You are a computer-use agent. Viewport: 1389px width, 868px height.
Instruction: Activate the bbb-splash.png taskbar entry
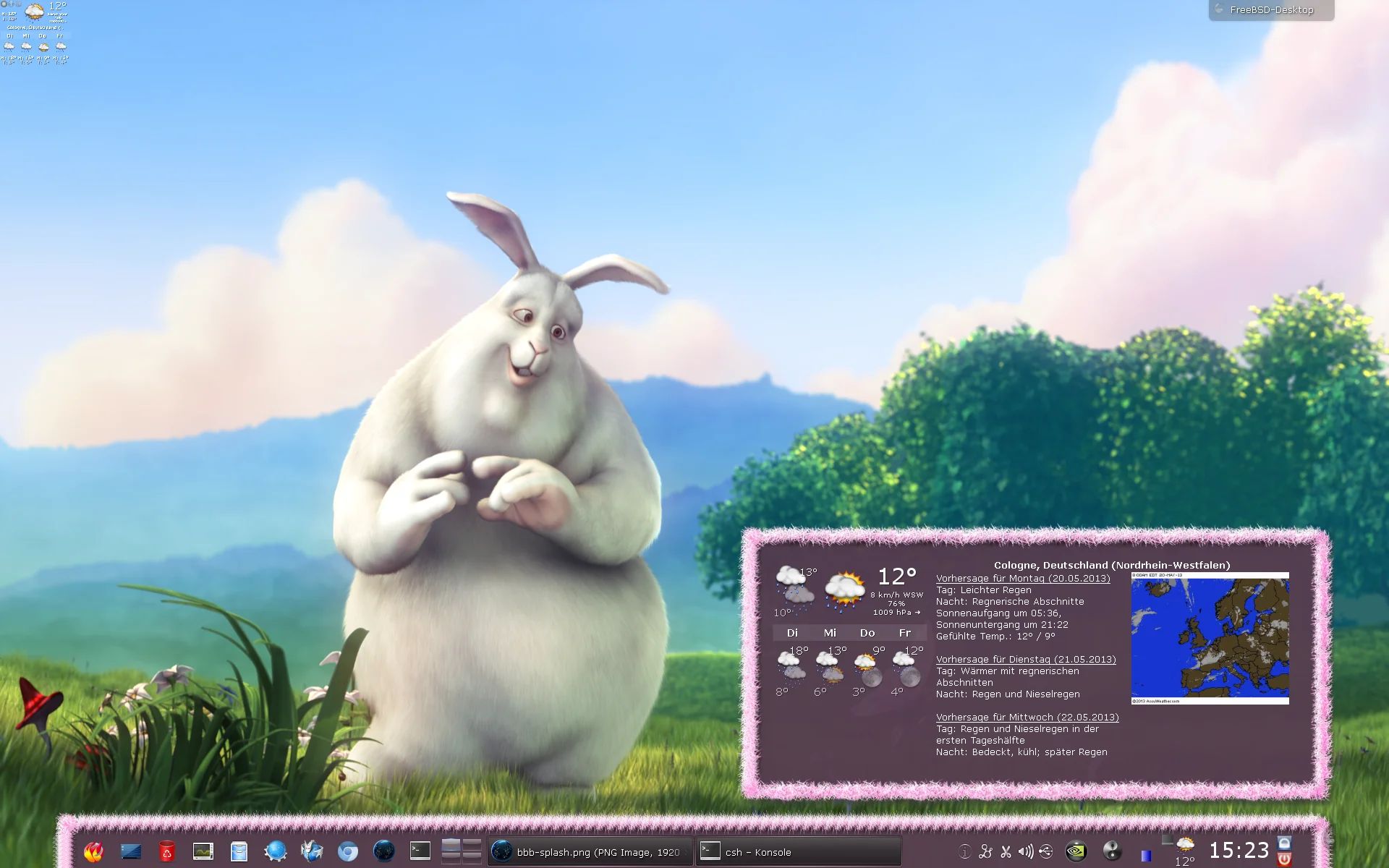click(590, 852)
